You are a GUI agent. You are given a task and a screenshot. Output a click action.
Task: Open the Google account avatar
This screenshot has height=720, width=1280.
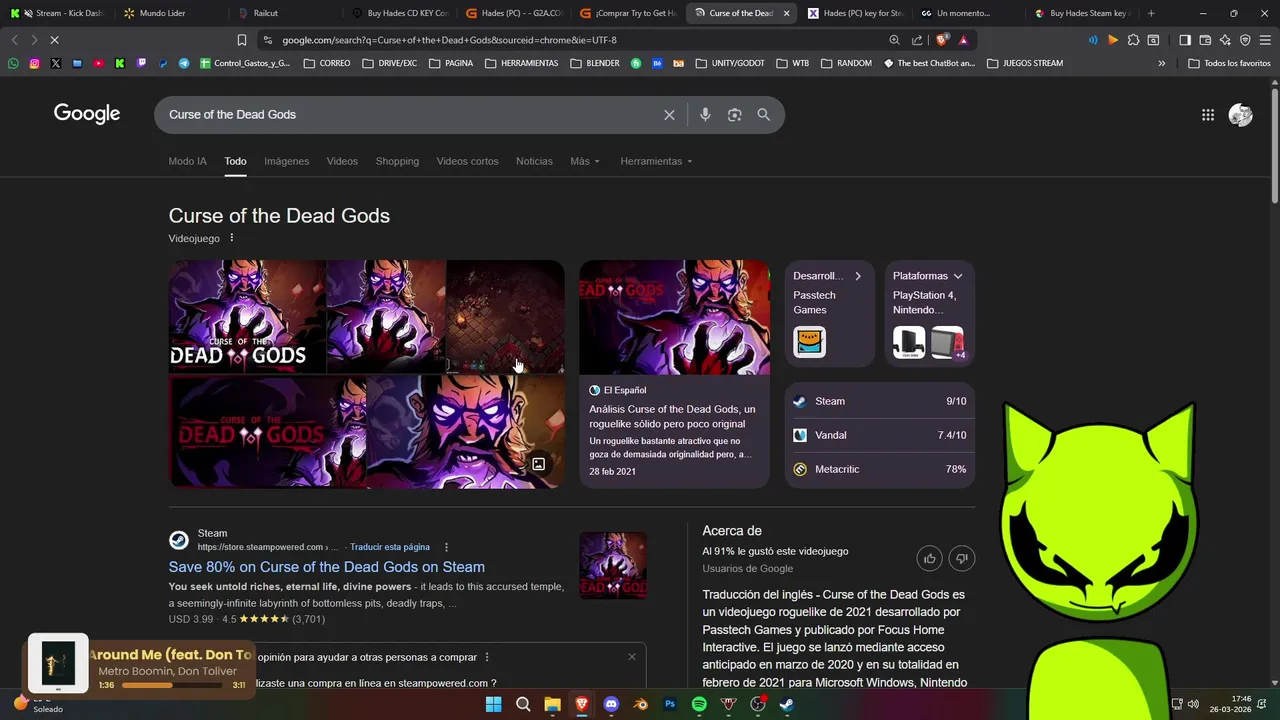(x=1240, y=115)
